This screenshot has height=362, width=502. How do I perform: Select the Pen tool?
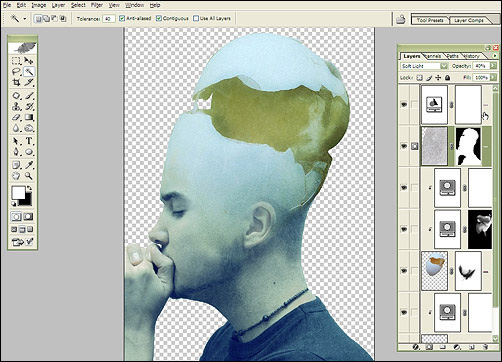[x=16, y=152]
